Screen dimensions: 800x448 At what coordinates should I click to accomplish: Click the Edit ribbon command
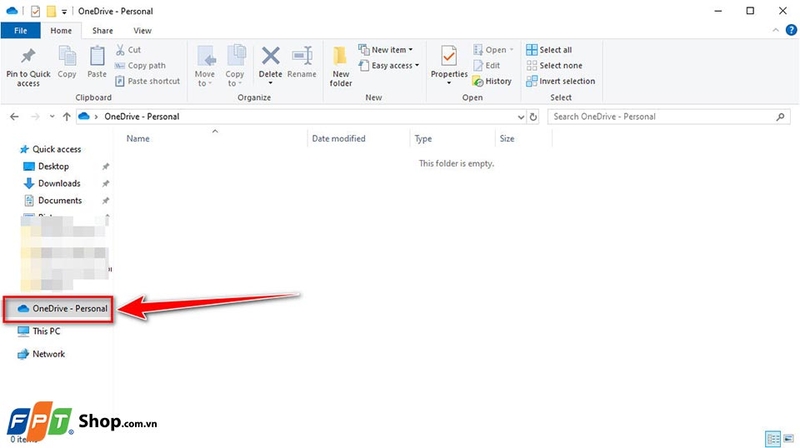coord(487,65)
